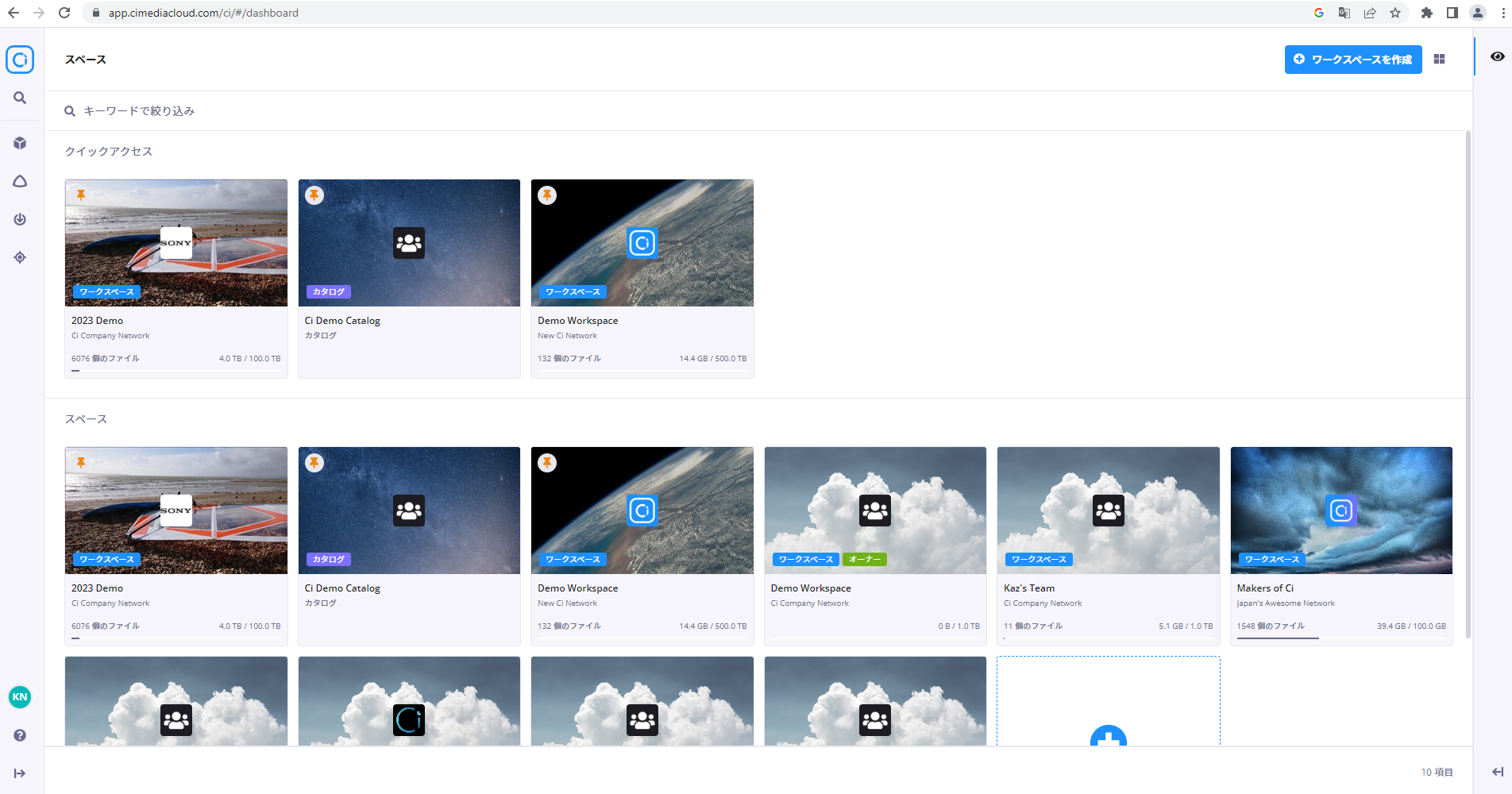1512x794 pixels.
Task: Click the group icon on Spaces Ci Demo Catalog
Action: pos(409,511)
